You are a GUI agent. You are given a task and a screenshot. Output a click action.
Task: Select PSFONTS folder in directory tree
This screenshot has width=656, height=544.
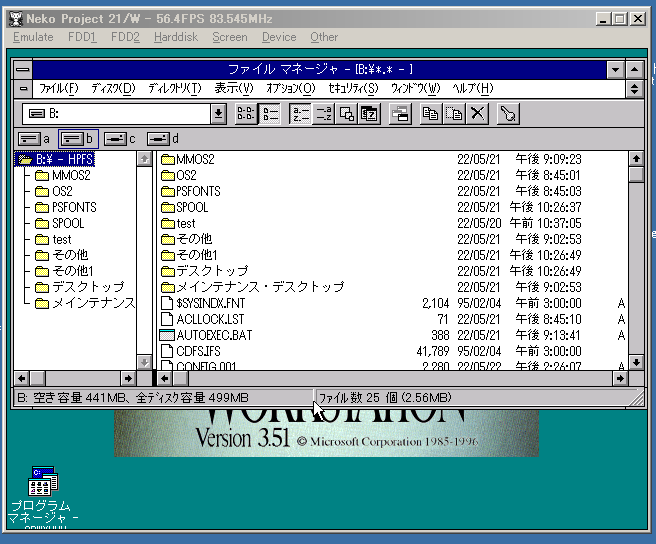pyautogui.click(x=66, y=207)
